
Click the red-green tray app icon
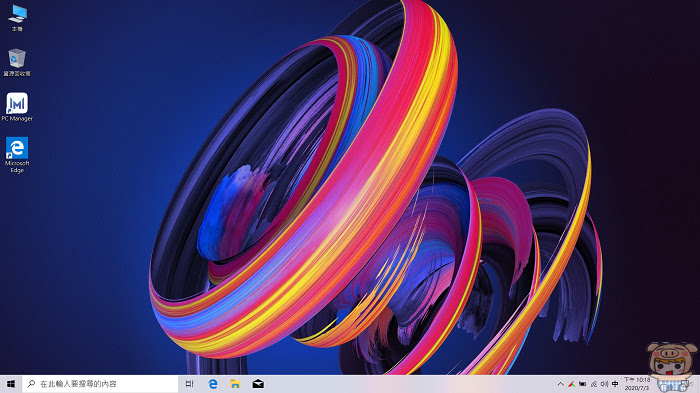pyautogui.click(x=571, y=384)
